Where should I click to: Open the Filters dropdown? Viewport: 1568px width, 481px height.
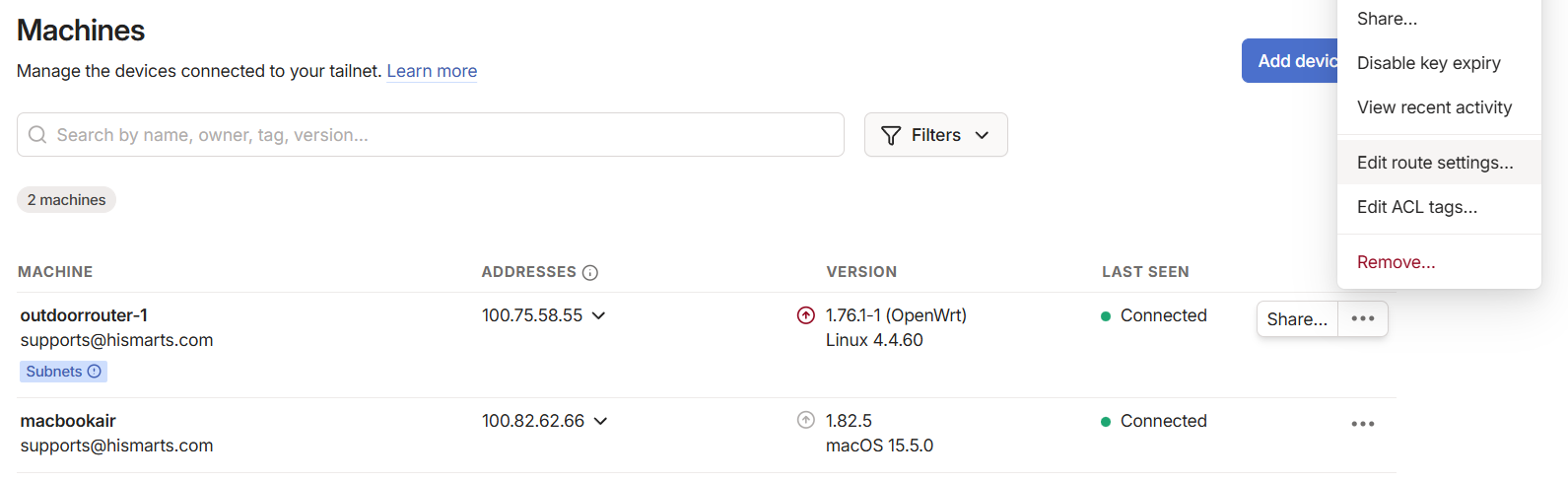[935, 135]
